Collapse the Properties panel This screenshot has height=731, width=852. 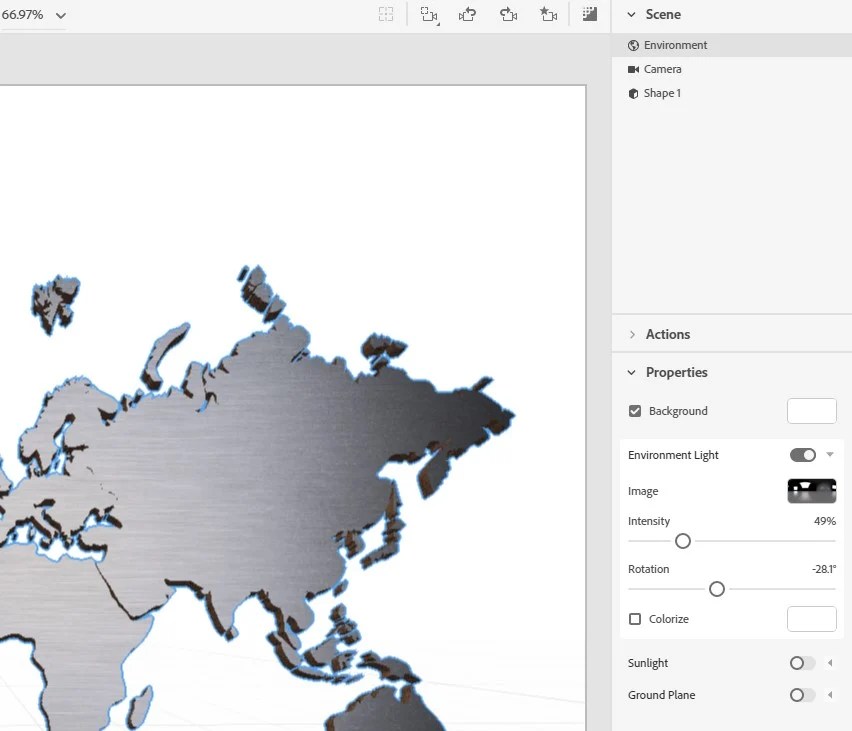(631, 372)
